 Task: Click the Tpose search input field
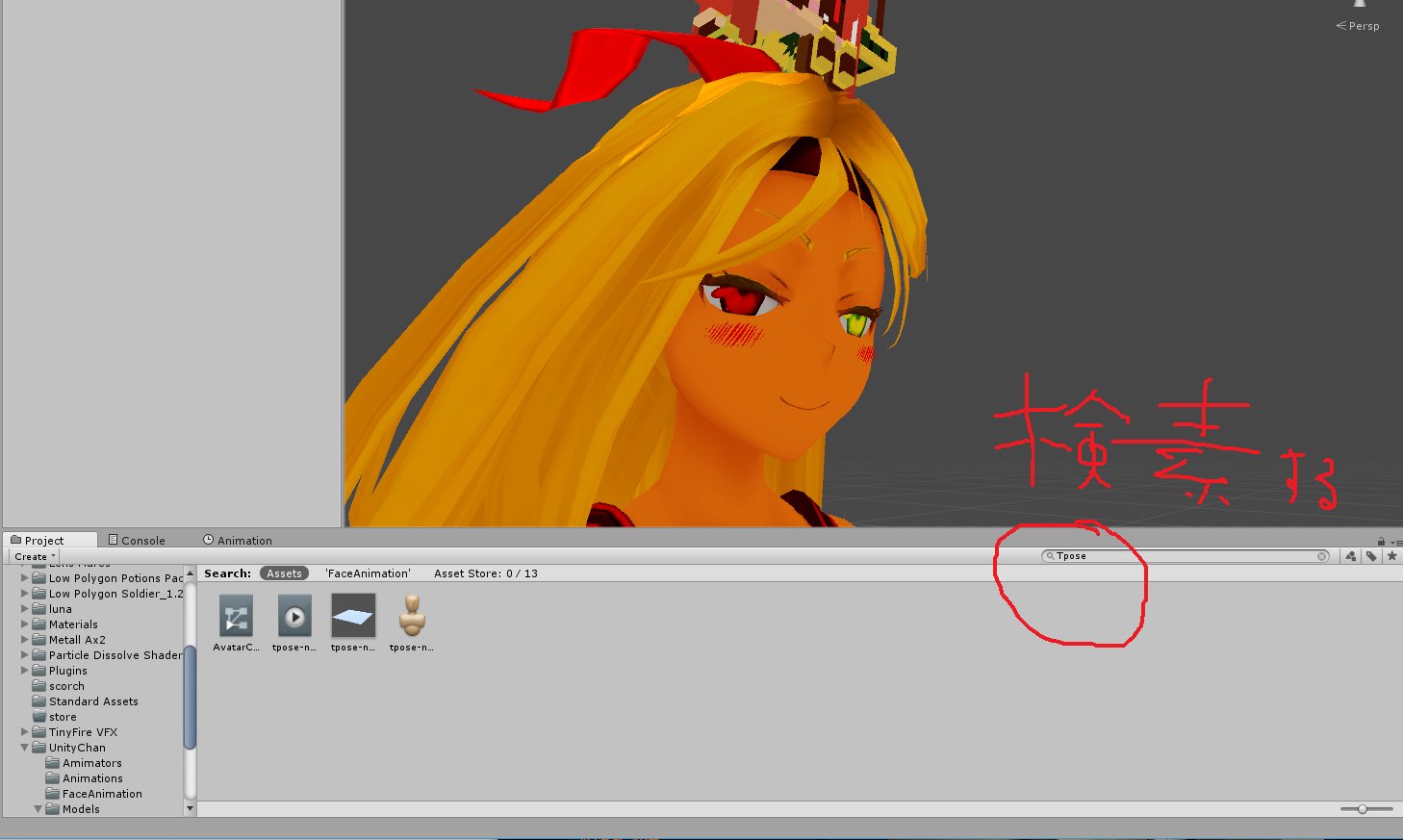(x=1186, y=556)
